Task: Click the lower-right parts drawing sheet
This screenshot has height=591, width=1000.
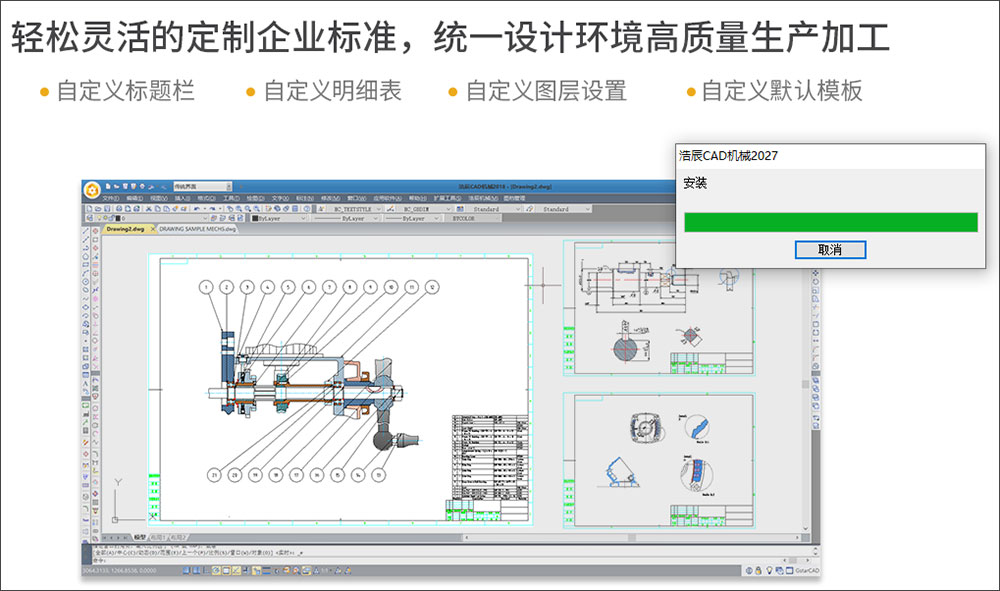Action: pos(660,460)
